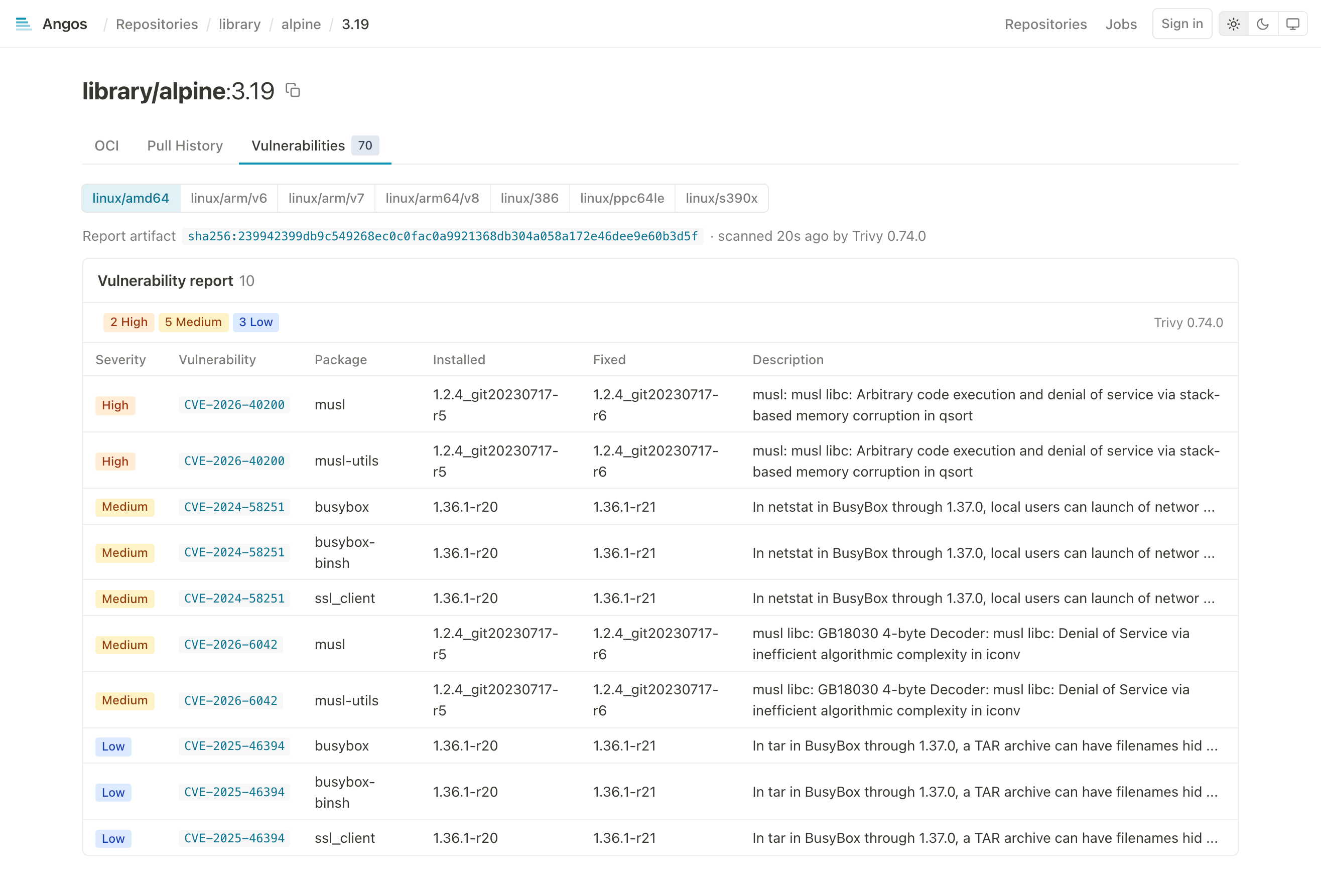
Task: Open the sha256 report artifact link
Action: (x=443, y=236)
